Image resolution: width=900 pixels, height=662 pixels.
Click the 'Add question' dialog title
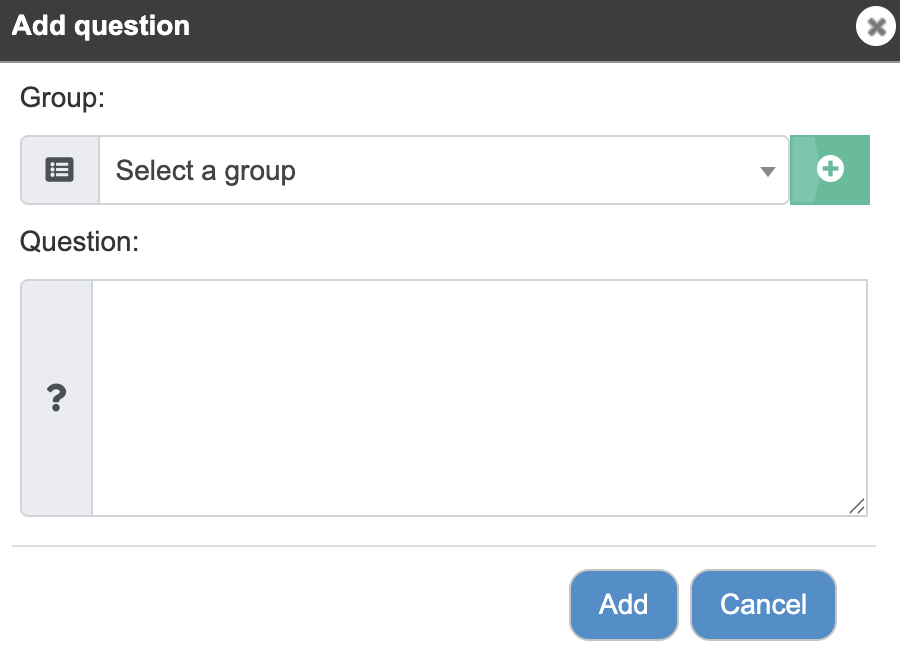tap(100, 26)
